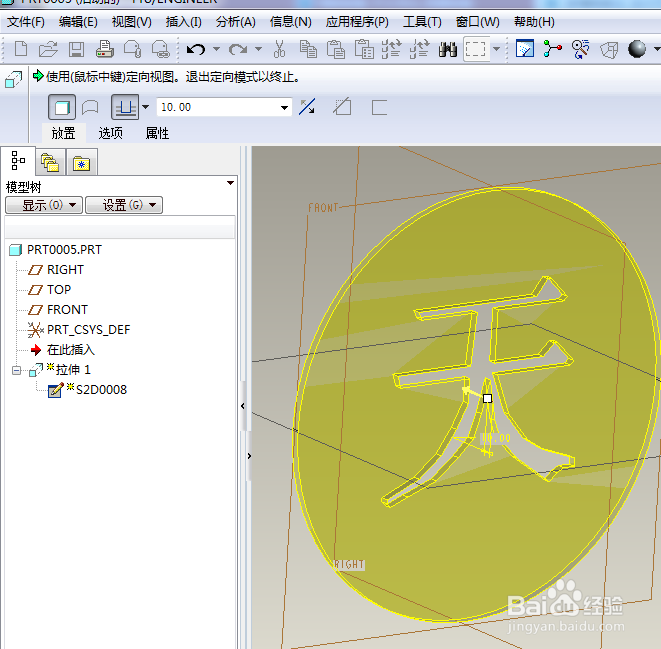Create a new file with New icon
Viewport: 661px width, 649px height.
21,49
